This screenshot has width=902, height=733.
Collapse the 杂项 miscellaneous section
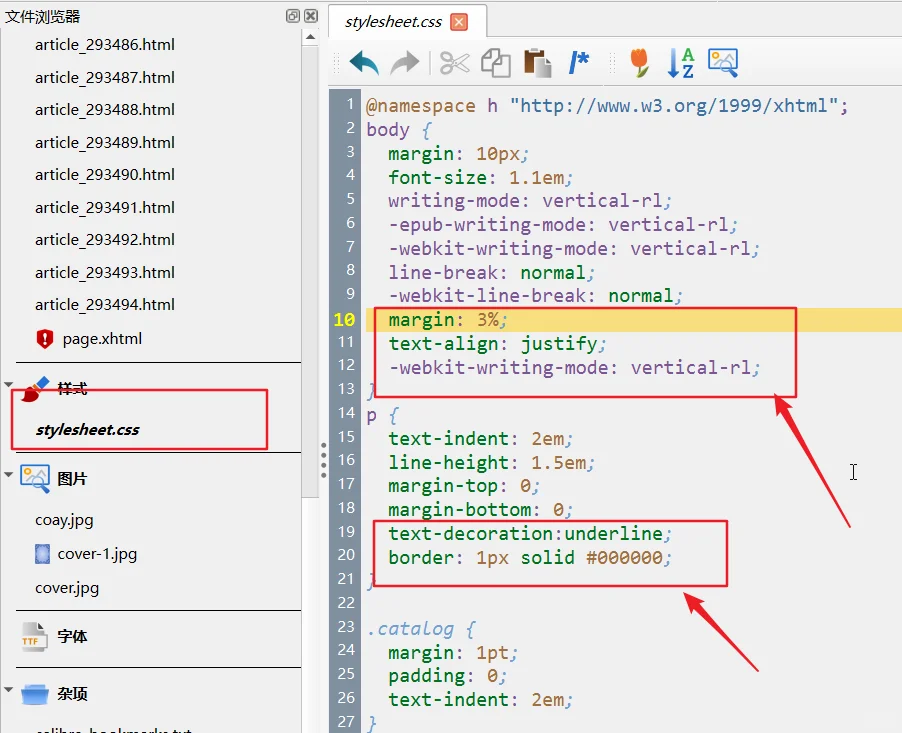coord(9,689)
